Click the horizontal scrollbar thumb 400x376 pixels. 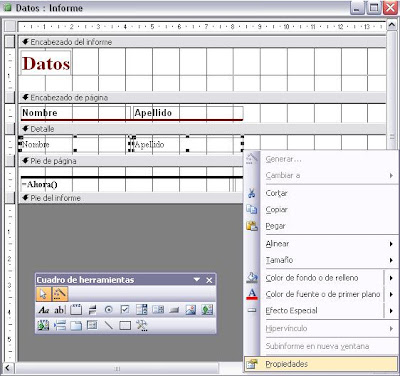[x=117, y=368]
